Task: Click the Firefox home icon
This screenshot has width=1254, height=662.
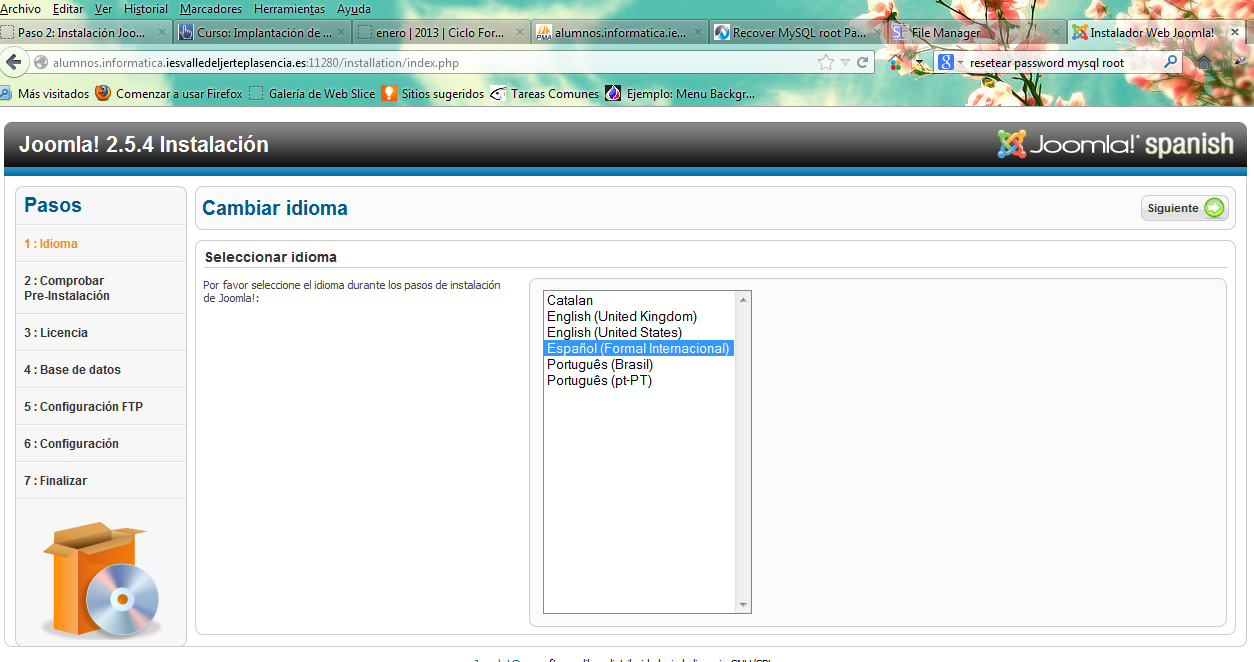Action: (1204, 62)
